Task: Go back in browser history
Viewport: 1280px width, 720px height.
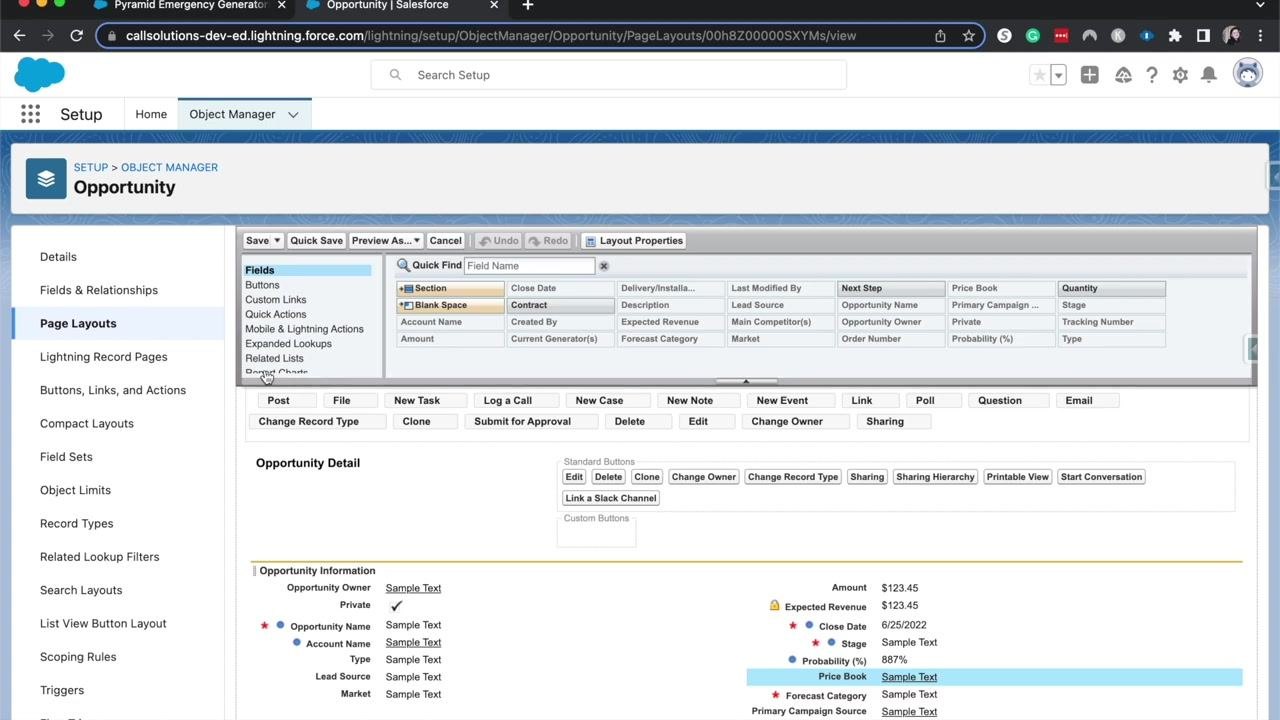Action: pyautogui.click(x=19, y=35)
